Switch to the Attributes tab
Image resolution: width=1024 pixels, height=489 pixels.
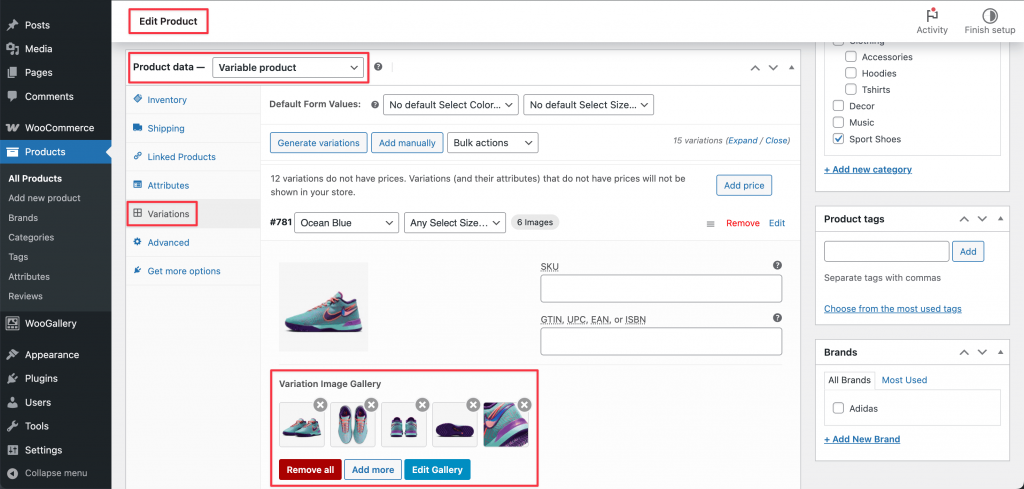point(168,185)
